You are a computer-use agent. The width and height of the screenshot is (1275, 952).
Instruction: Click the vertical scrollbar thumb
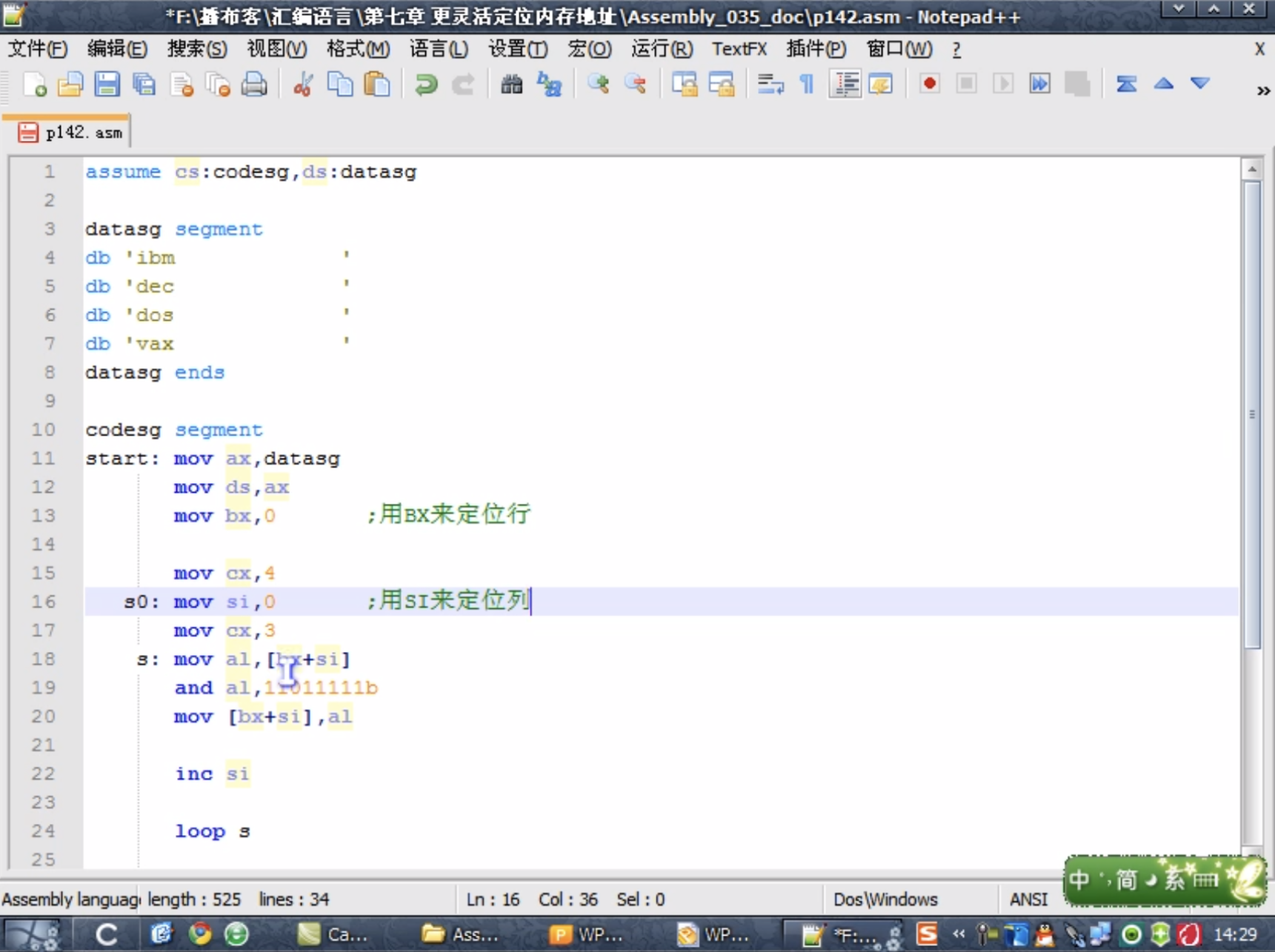point(1252,415)
